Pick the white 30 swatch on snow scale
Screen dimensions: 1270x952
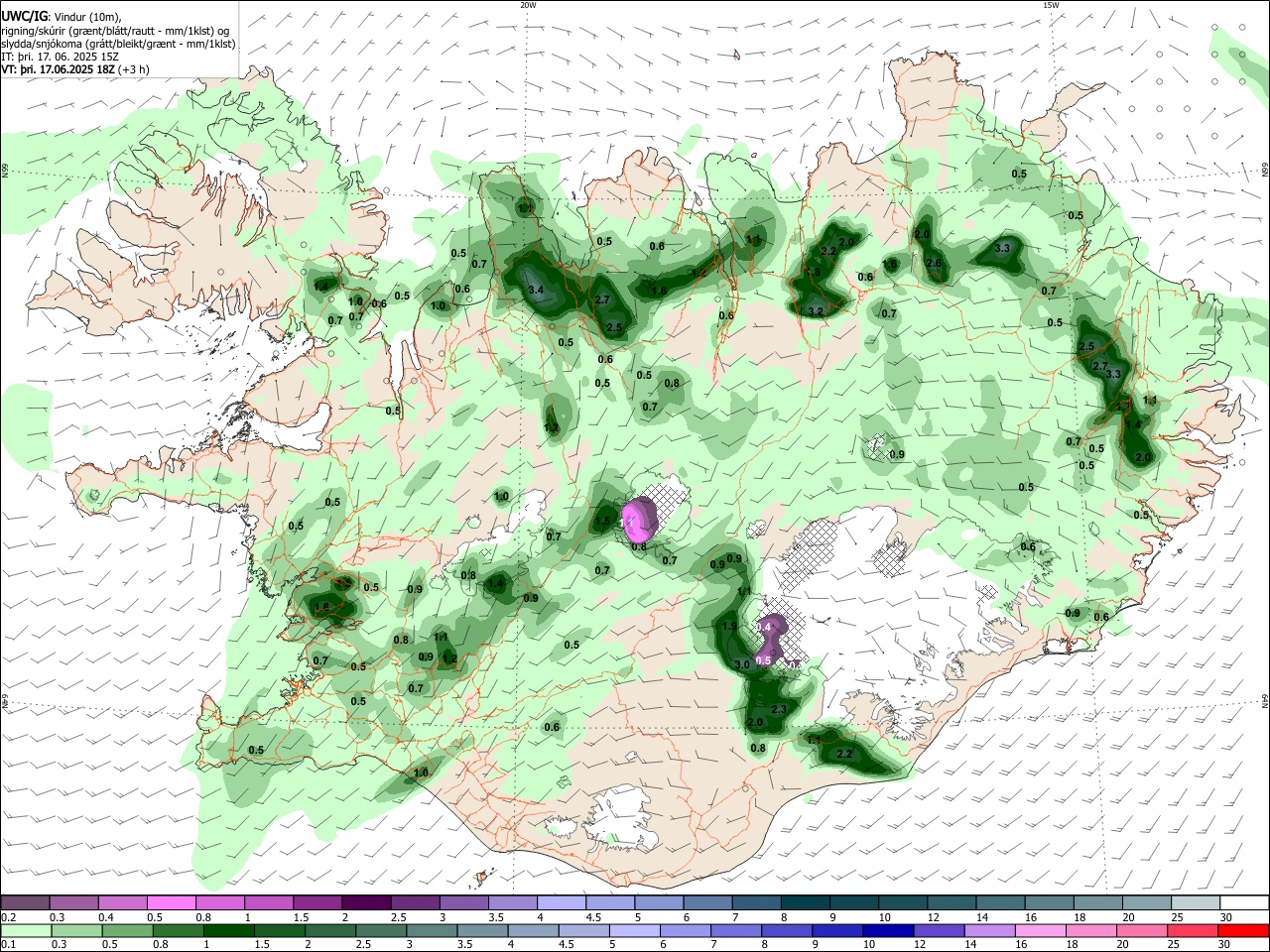(1244, 902)
